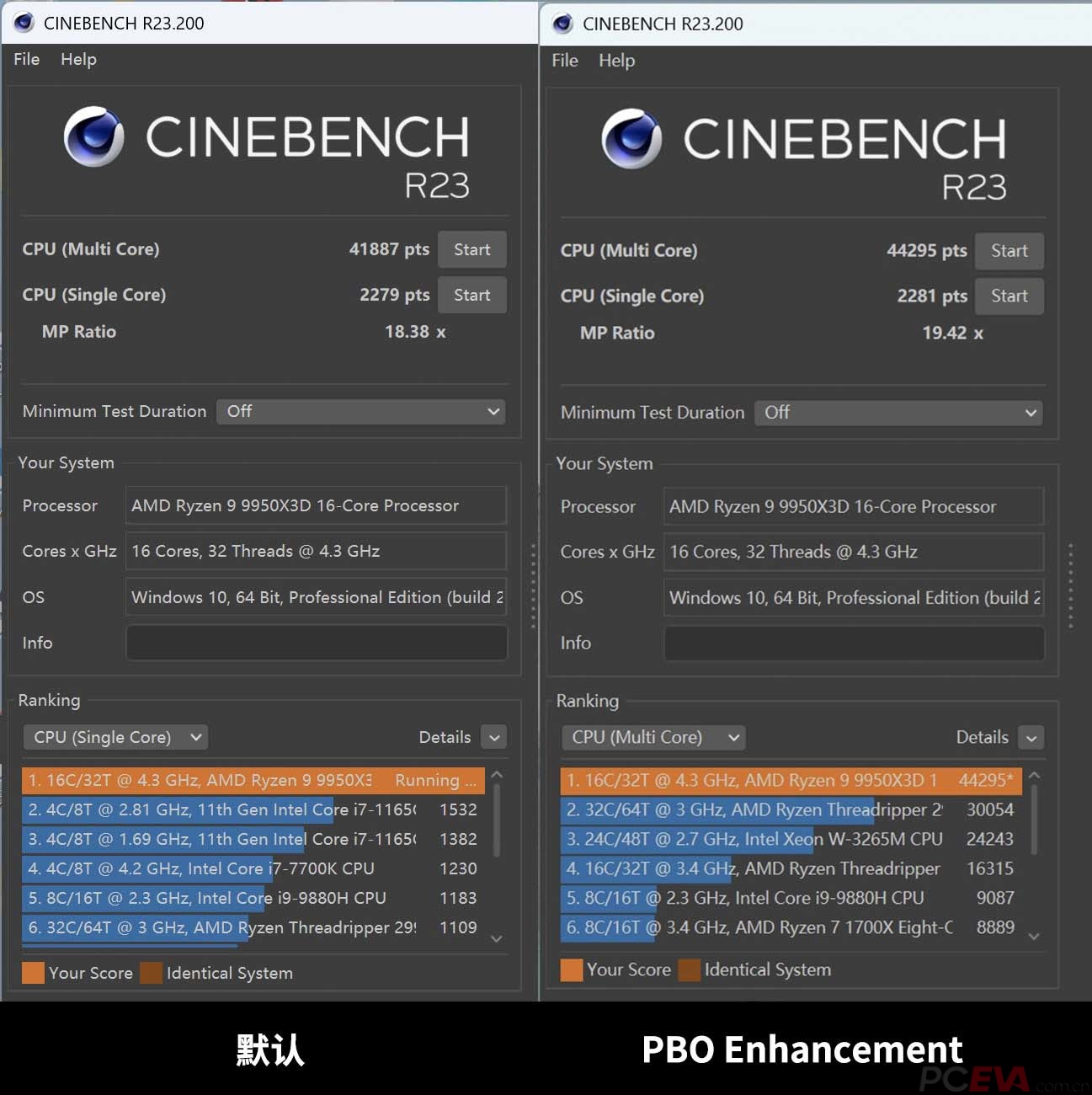
Task: Open File menu in left window
Action: pyautogui.click(x=26, y=59)
